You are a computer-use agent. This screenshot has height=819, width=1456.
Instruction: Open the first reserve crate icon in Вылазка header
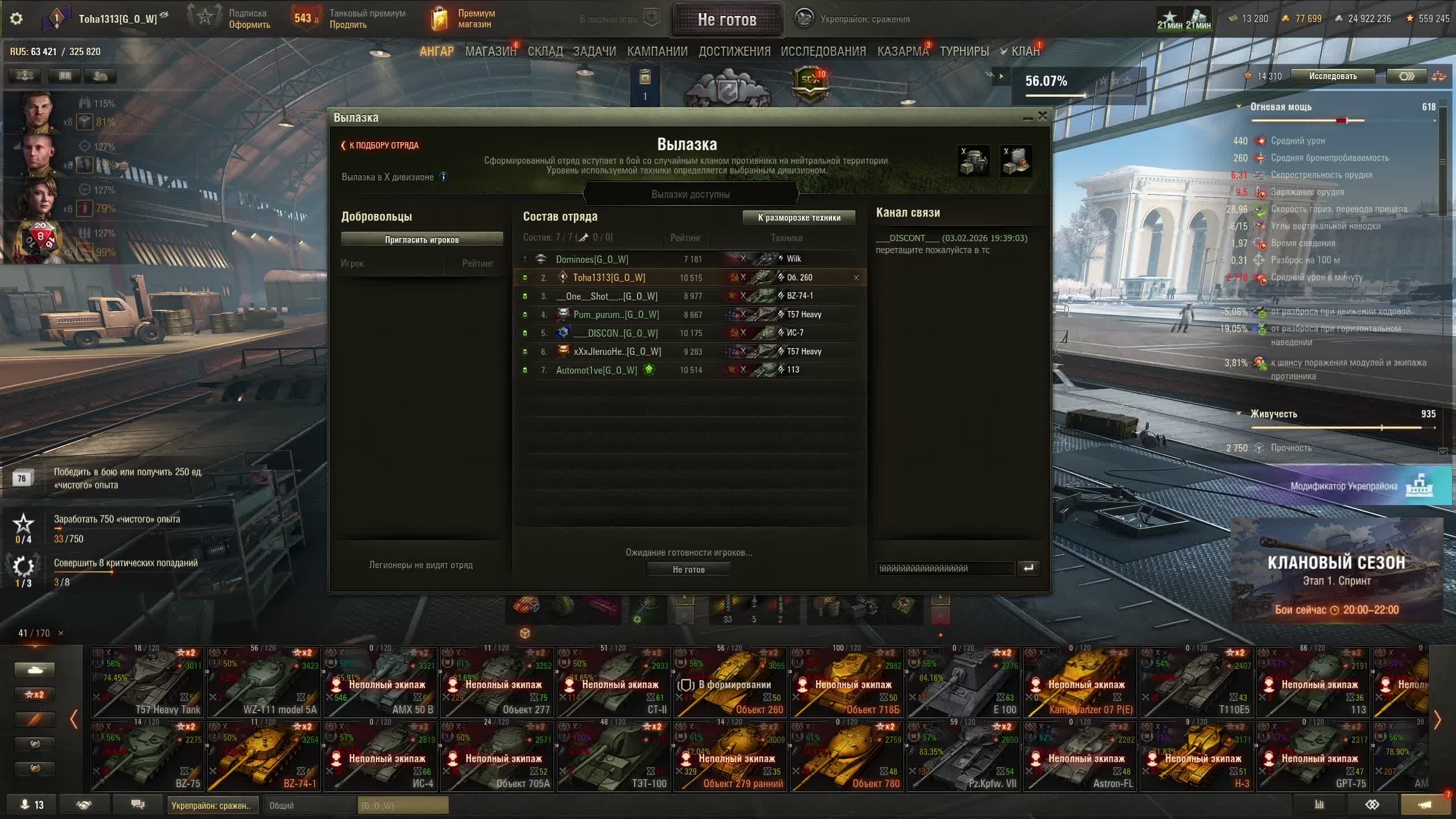click(x=974, y=161)
